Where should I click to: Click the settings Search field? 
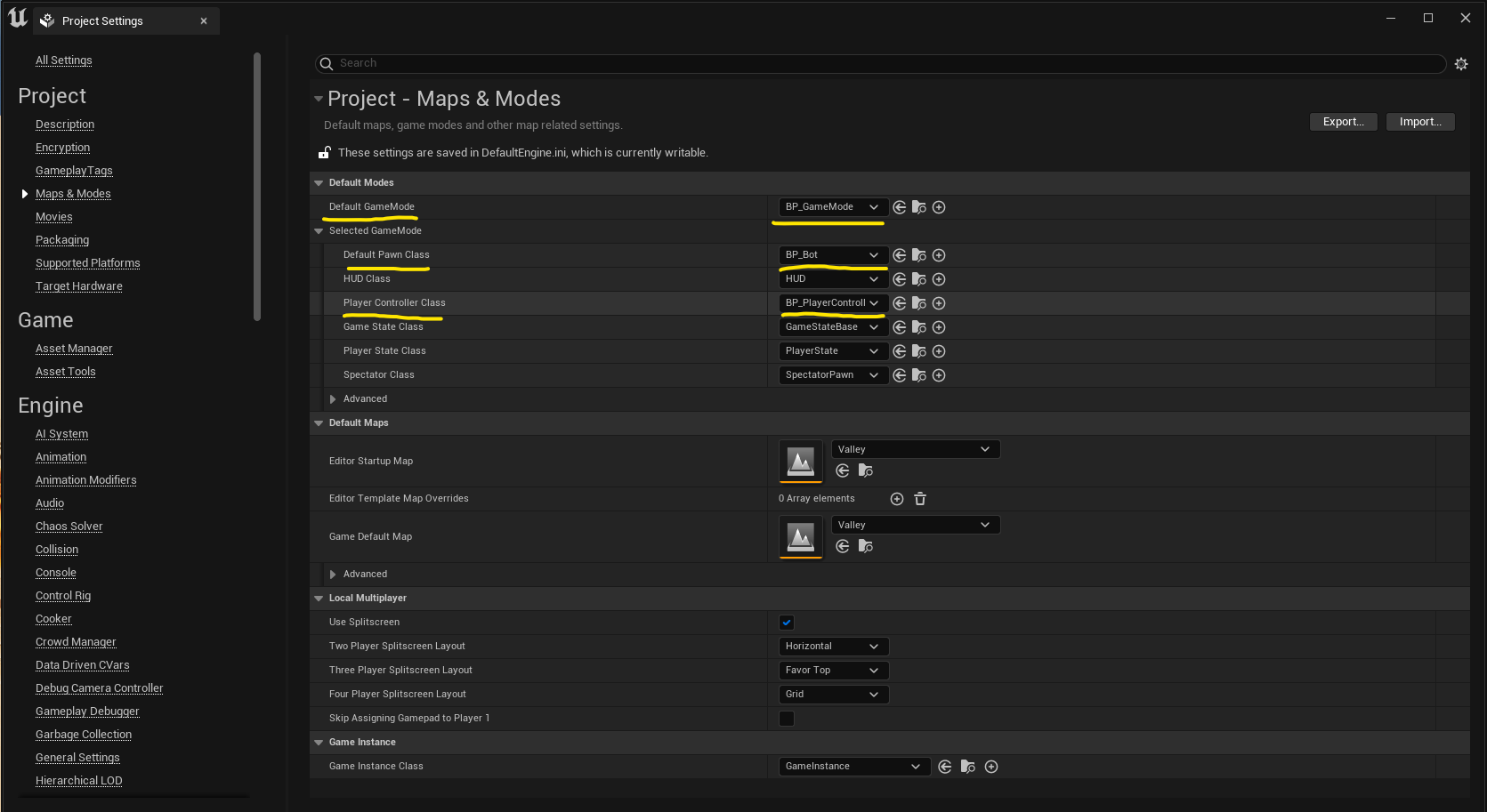pos(881,63)
